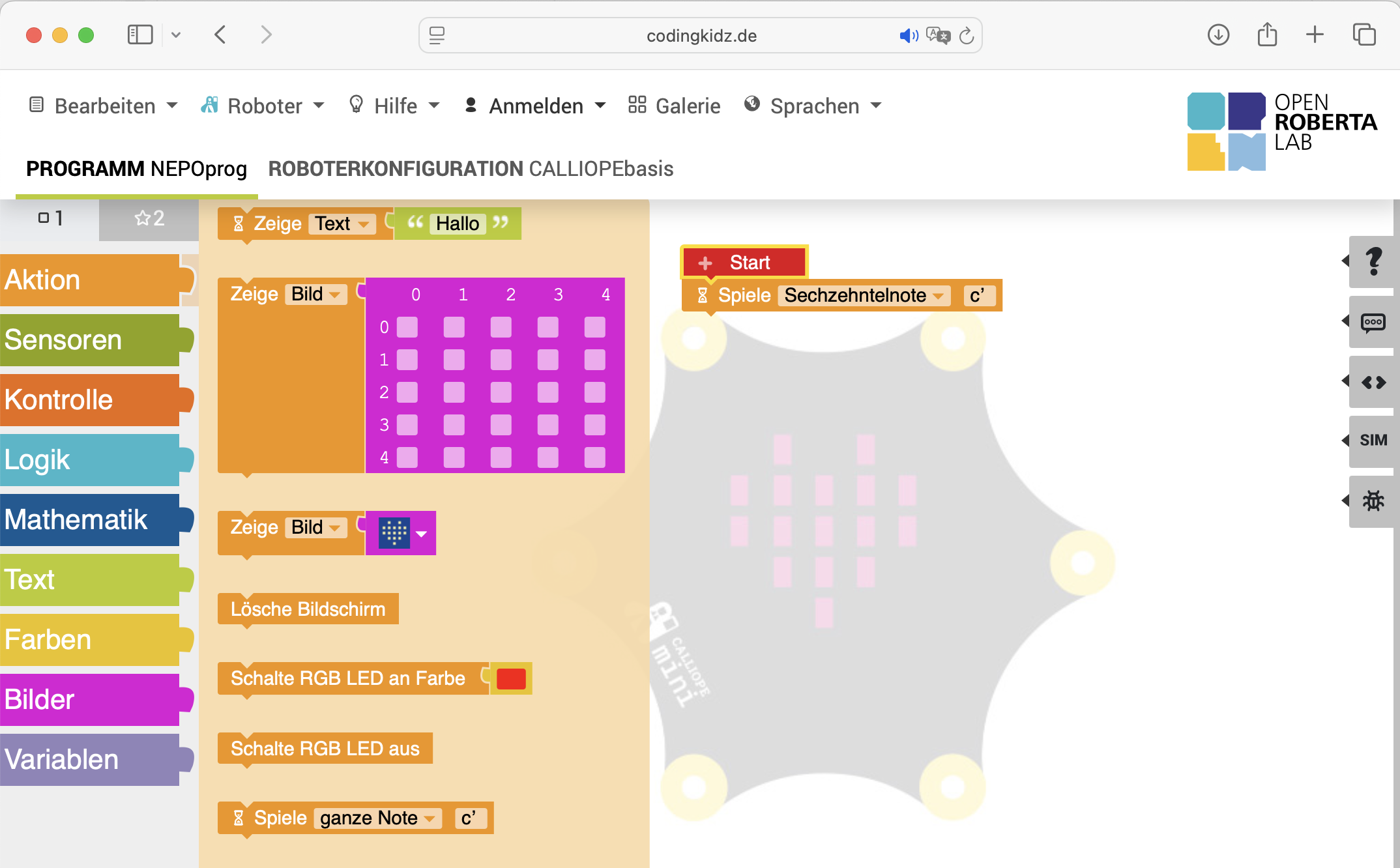Open the bug debugging panel
1400x868 pixels.
pos(1373,500)
